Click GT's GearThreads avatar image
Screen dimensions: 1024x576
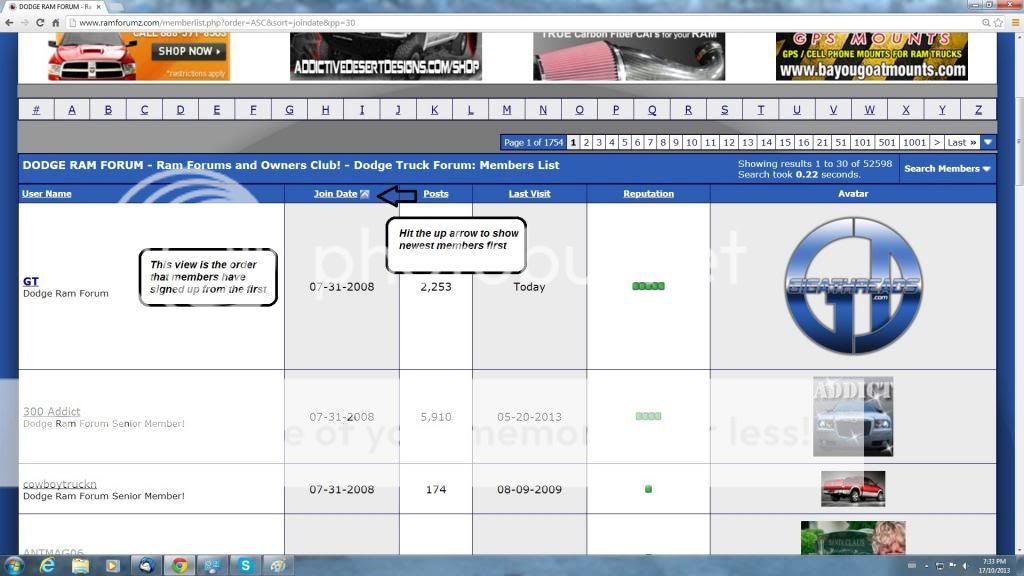pyautogui.click(x=854, y=286)
